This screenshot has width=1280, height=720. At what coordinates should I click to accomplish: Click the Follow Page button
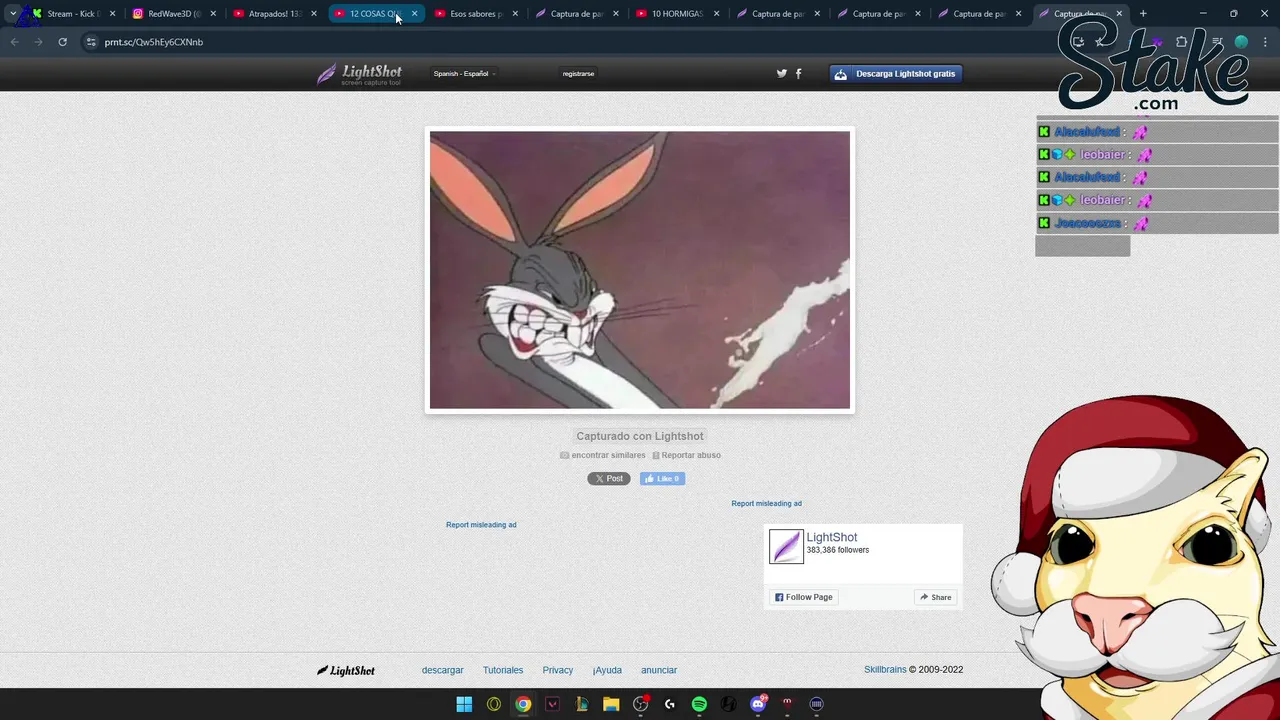[x=804, y=597]
